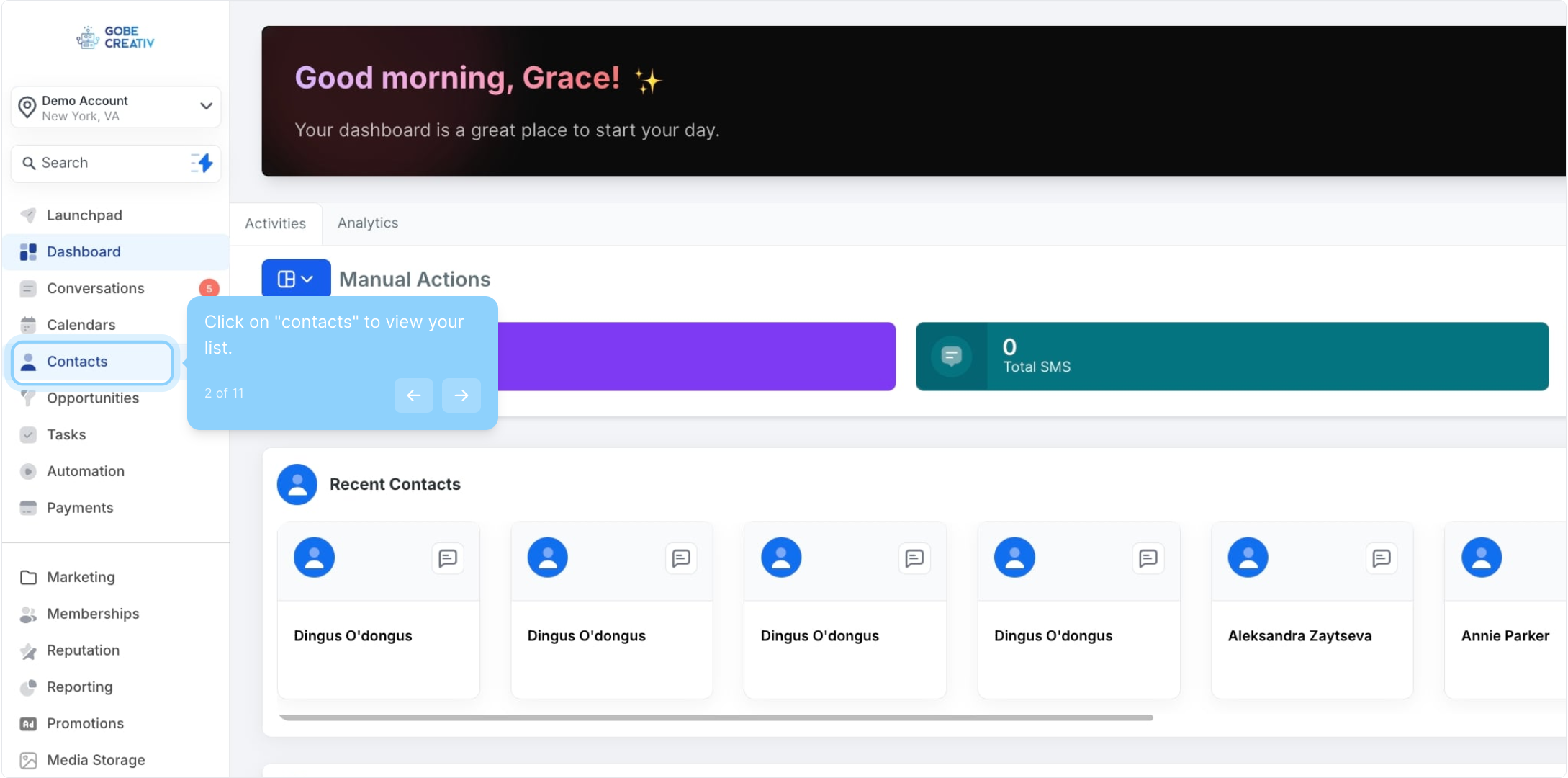This screenshot has width=1568, height=778.
Task: Open Launchpad from the sidebar
Action: click(x=84, y=215)
